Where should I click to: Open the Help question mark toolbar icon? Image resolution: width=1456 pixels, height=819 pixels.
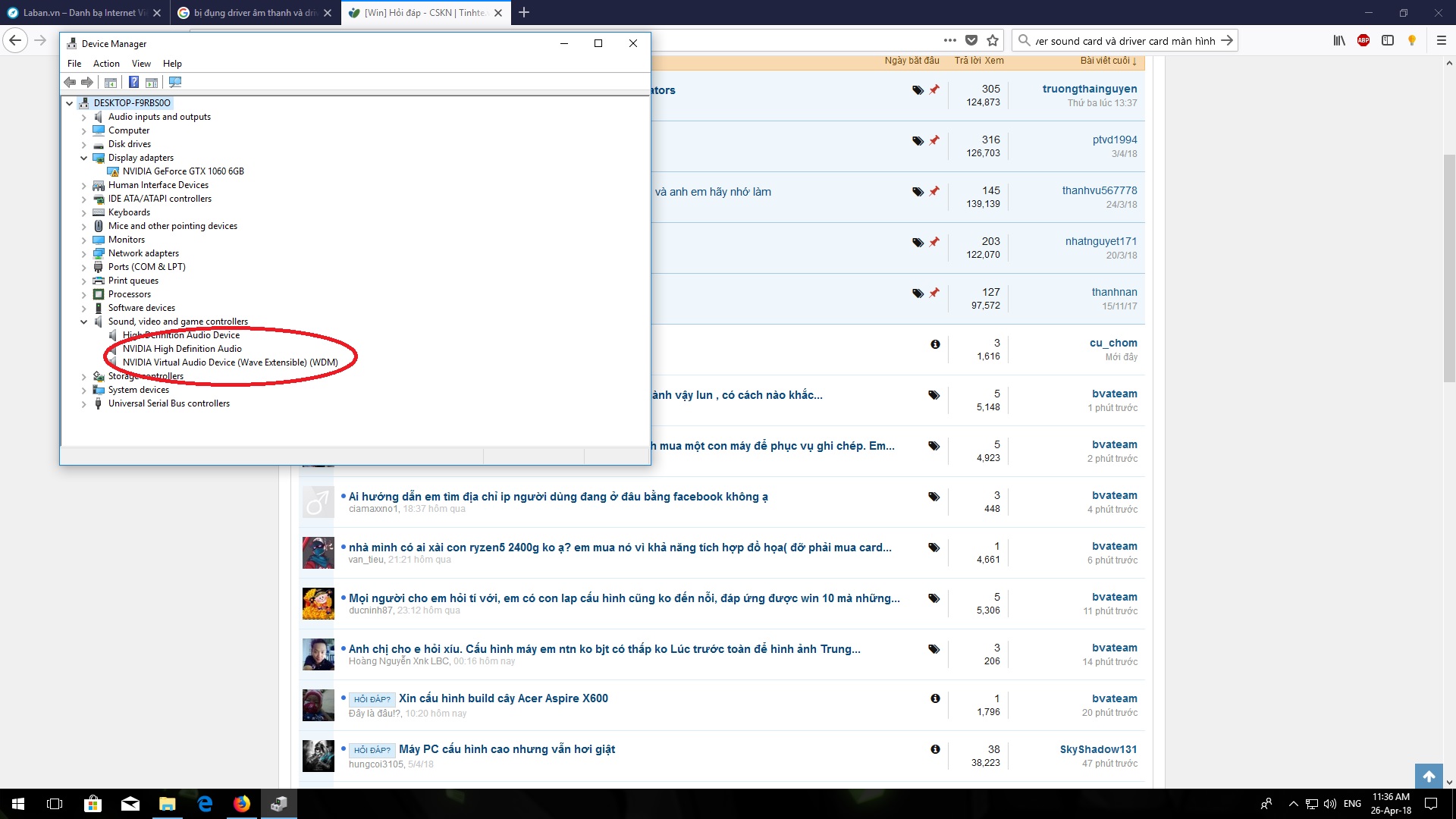[133, 82]
